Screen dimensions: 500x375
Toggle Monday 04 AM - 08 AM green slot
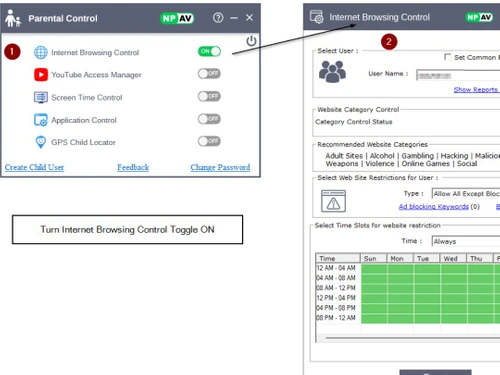tap(401, 279)
